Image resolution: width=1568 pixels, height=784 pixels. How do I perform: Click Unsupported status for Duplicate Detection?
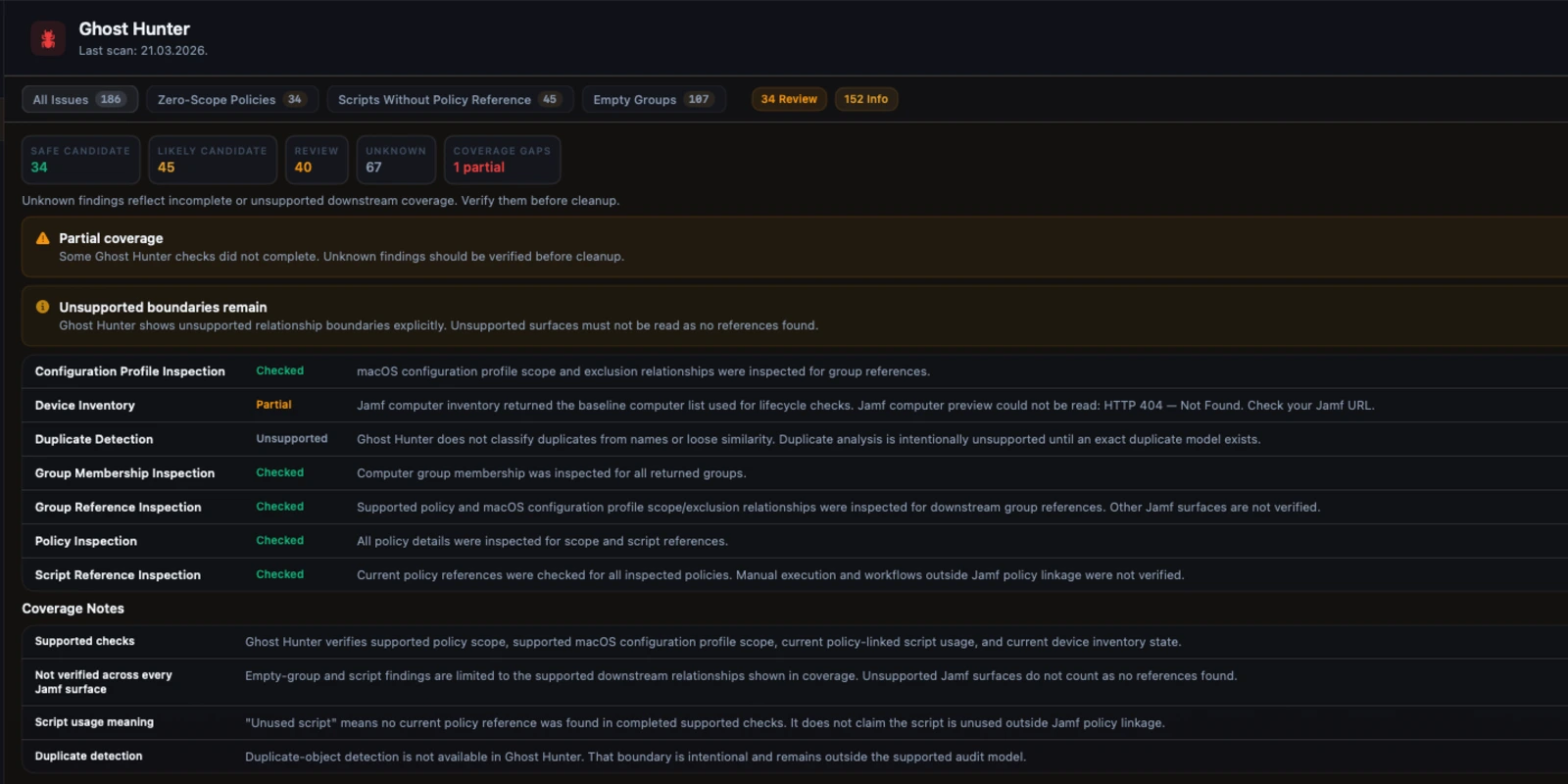(292, 439)
